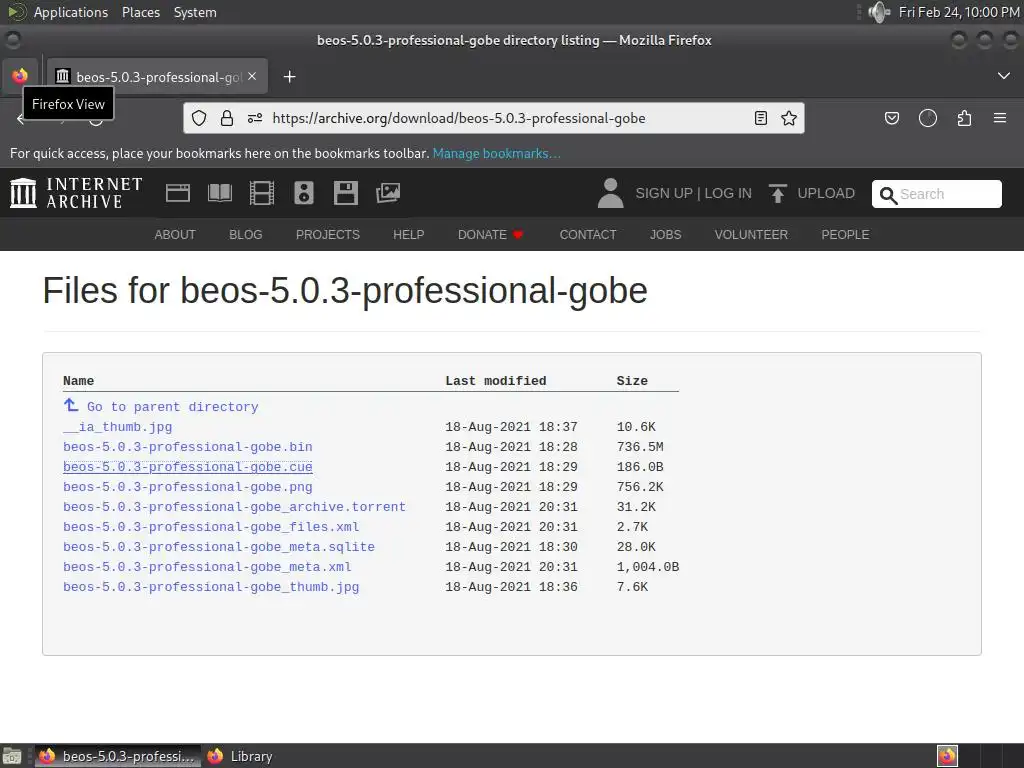This screenshot has width=1024, height=768.
Task: Expand the list all tabs chevron
Action: 1004,76
